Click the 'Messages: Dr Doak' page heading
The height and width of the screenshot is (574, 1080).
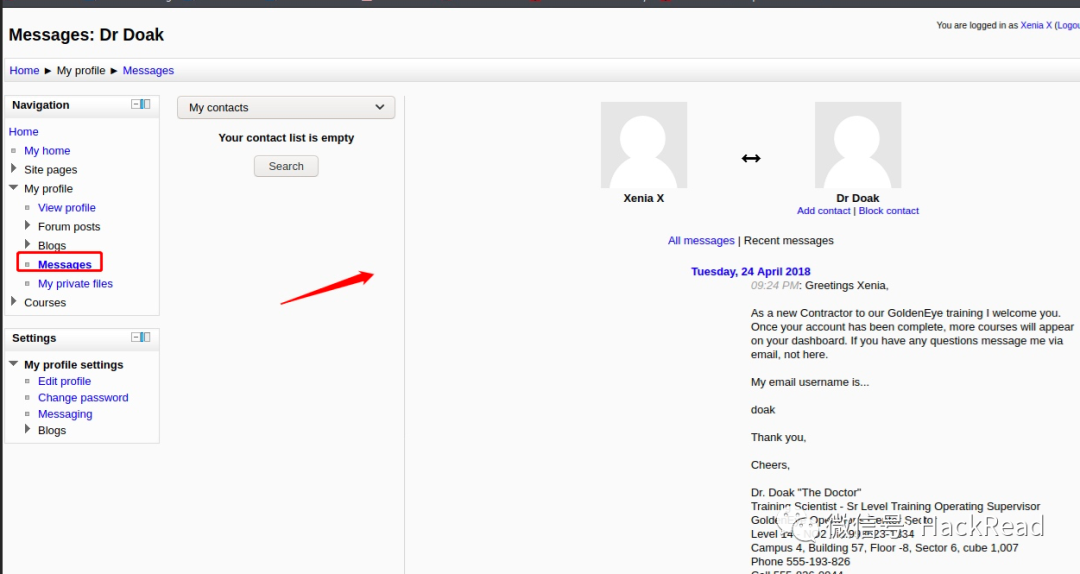86,35
